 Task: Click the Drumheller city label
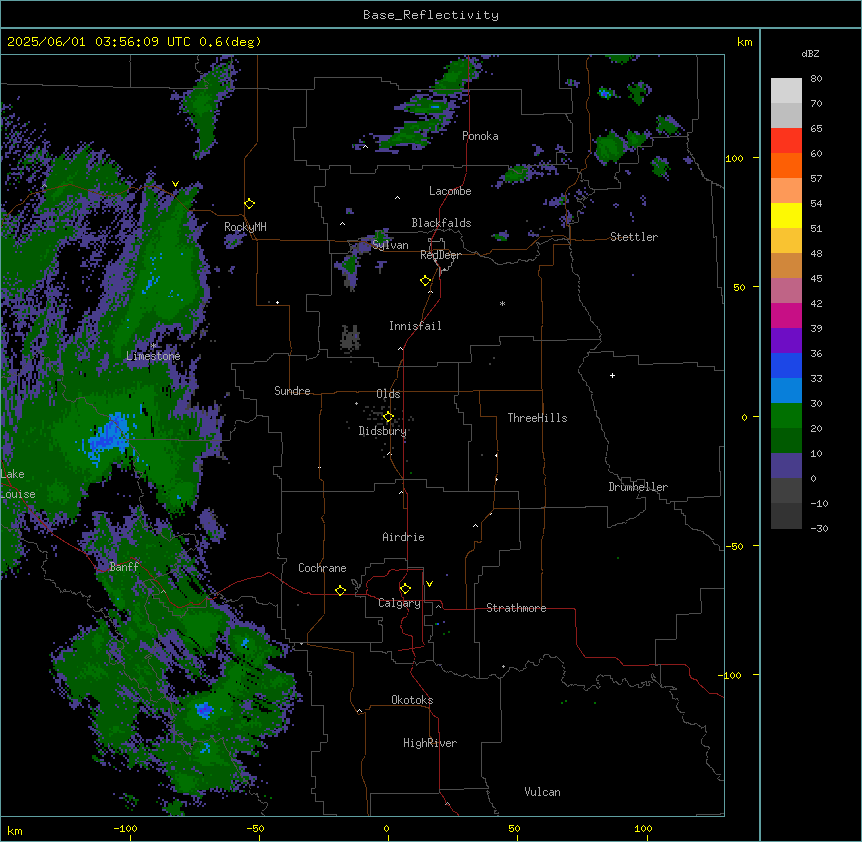tap(638, 487)
